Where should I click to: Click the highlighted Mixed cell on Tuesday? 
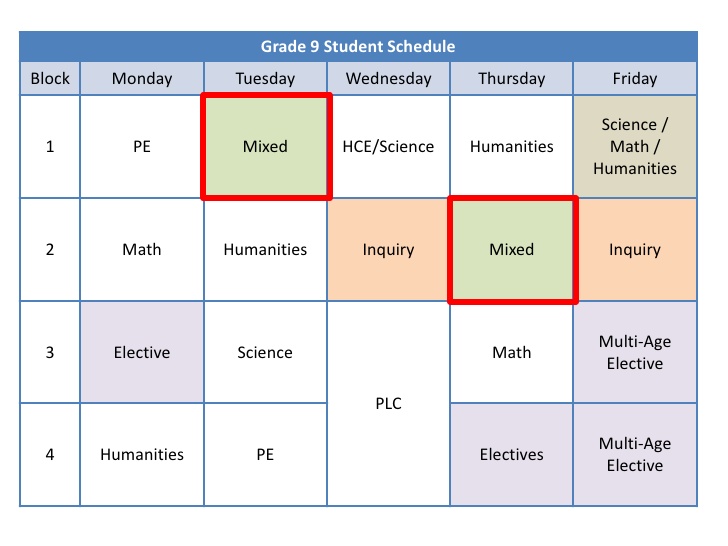point(265,147)
